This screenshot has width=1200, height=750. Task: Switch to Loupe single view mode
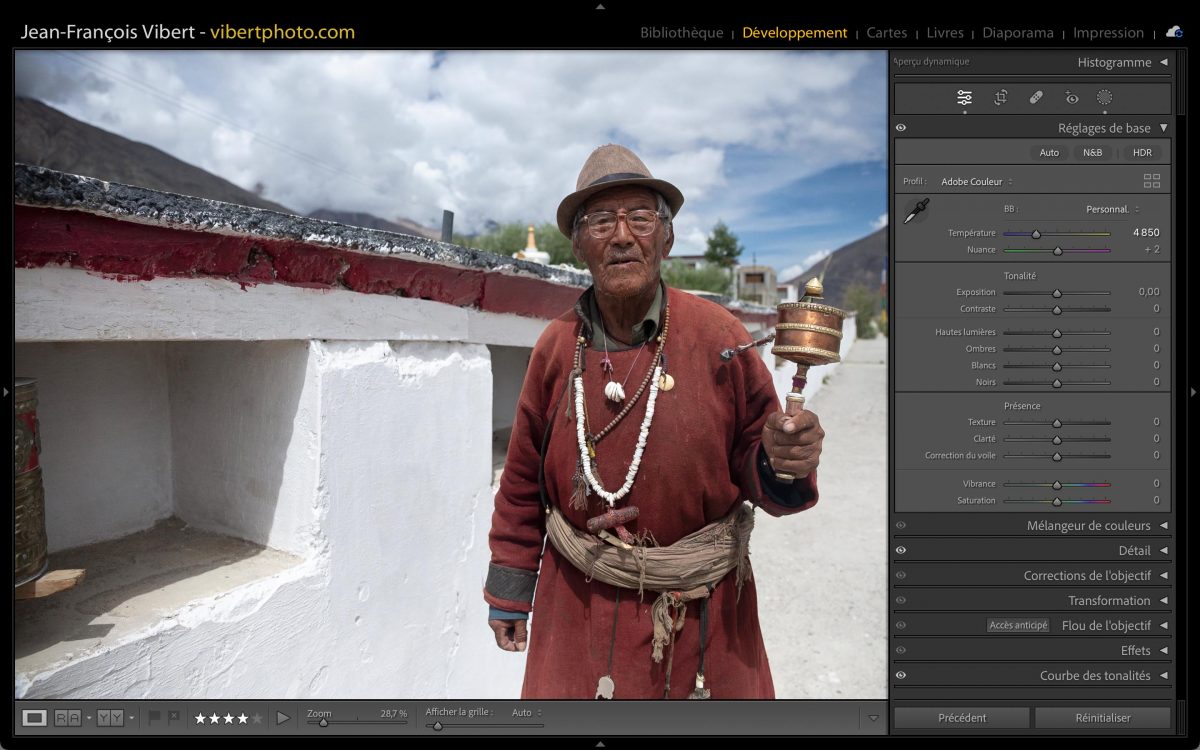tap(34, 717)
